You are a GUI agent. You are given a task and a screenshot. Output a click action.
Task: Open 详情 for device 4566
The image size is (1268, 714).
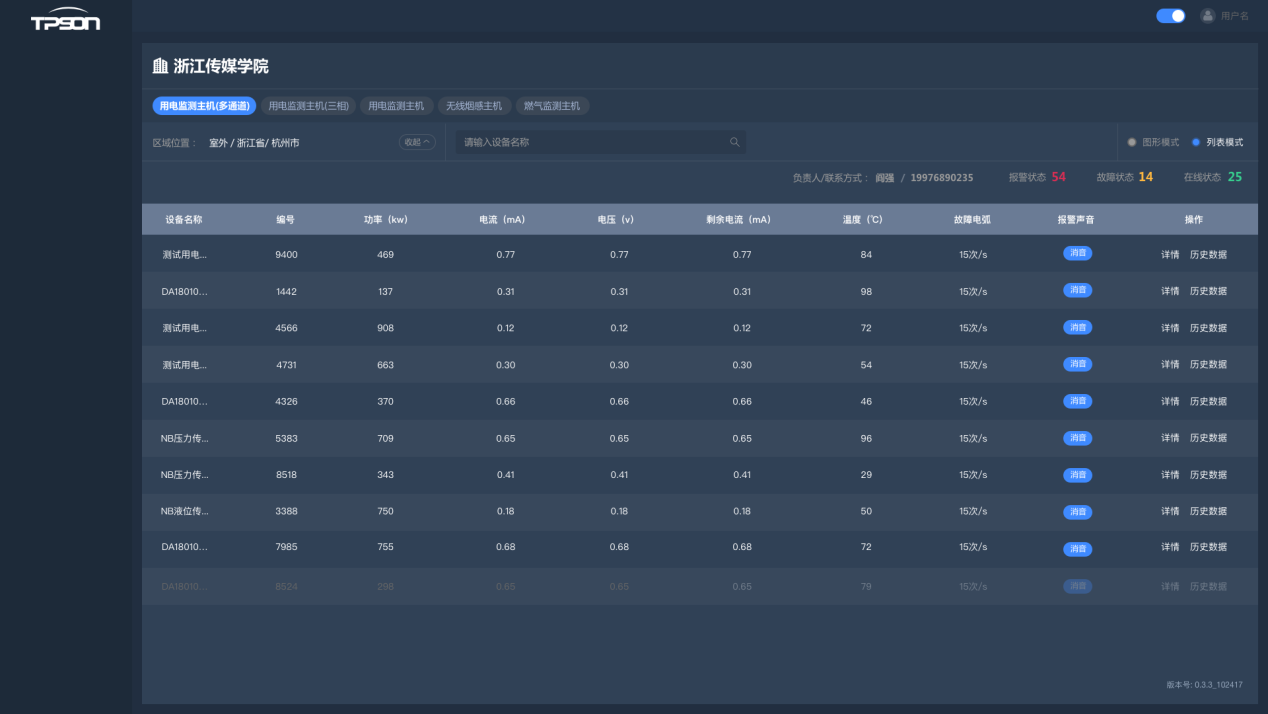click(1170, 328)
